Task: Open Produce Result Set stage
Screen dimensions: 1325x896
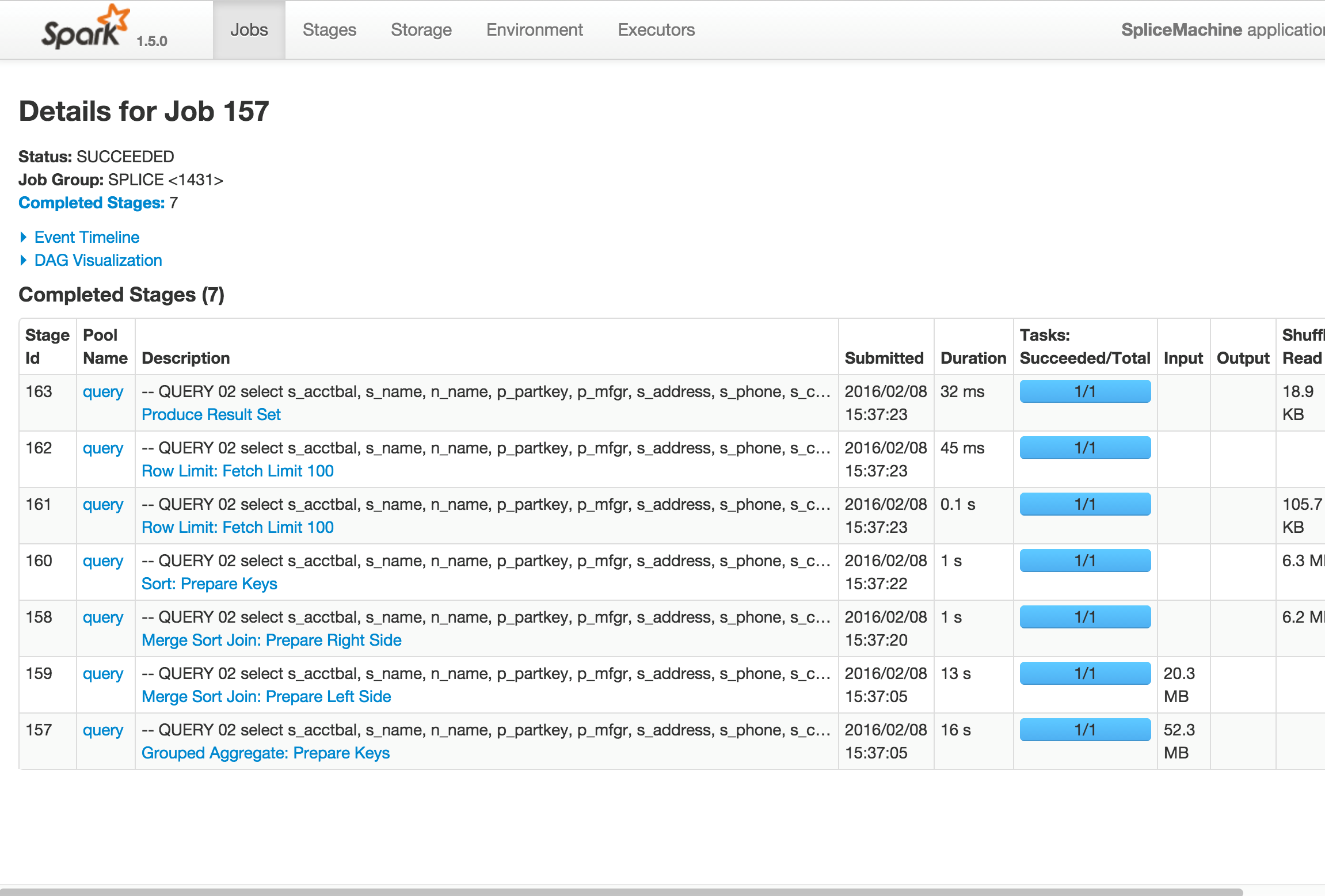Action: pyautogui.click(x=211, y=414)
